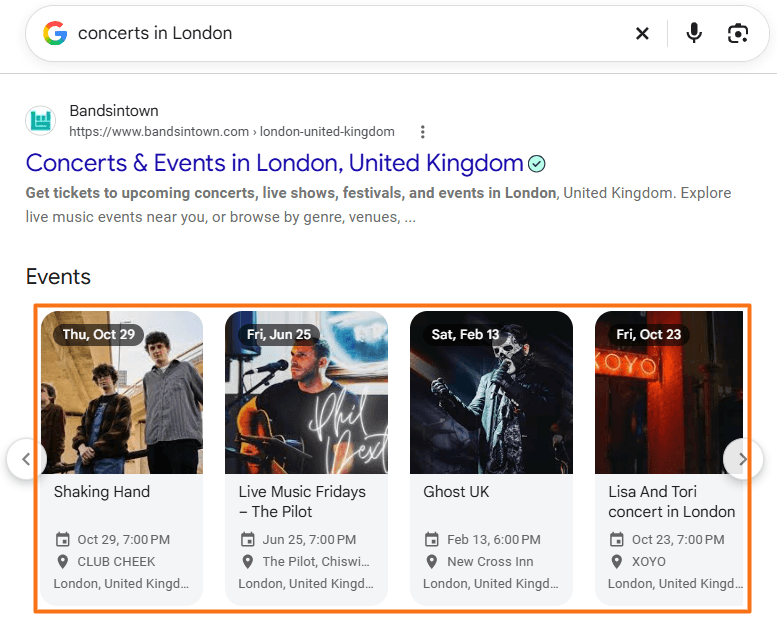Viewport: 777px width, 617px height.
Task: Clear the search query with X
Action: [x=642, y=34]
